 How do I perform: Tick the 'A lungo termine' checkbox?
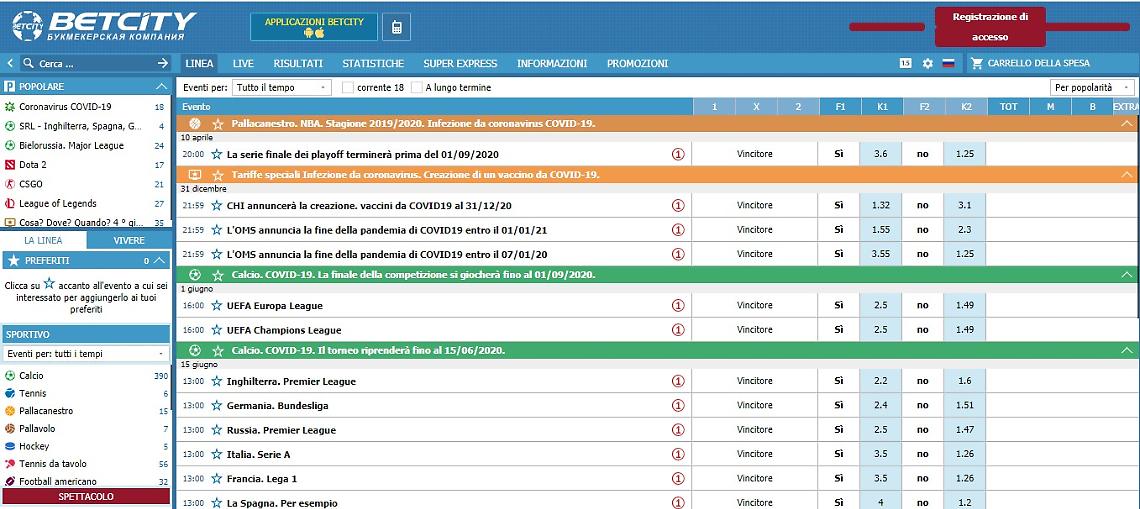click(x=417, y=87)
